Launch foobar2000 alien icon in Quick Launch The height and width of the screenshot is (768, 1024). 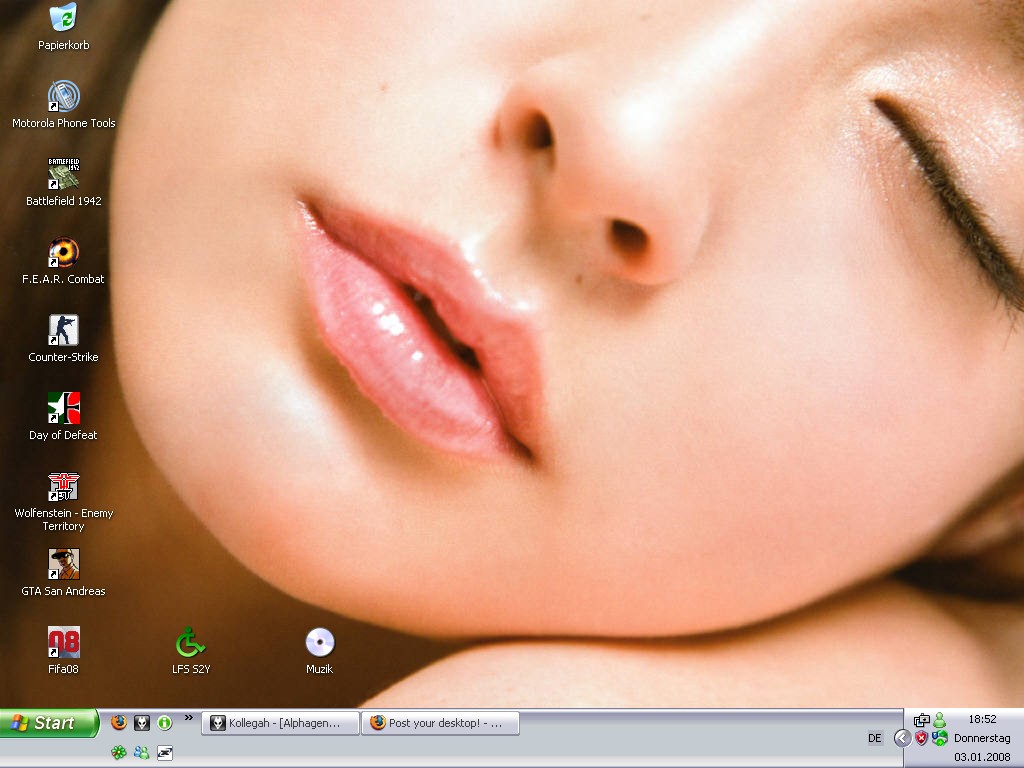[142, 722]
